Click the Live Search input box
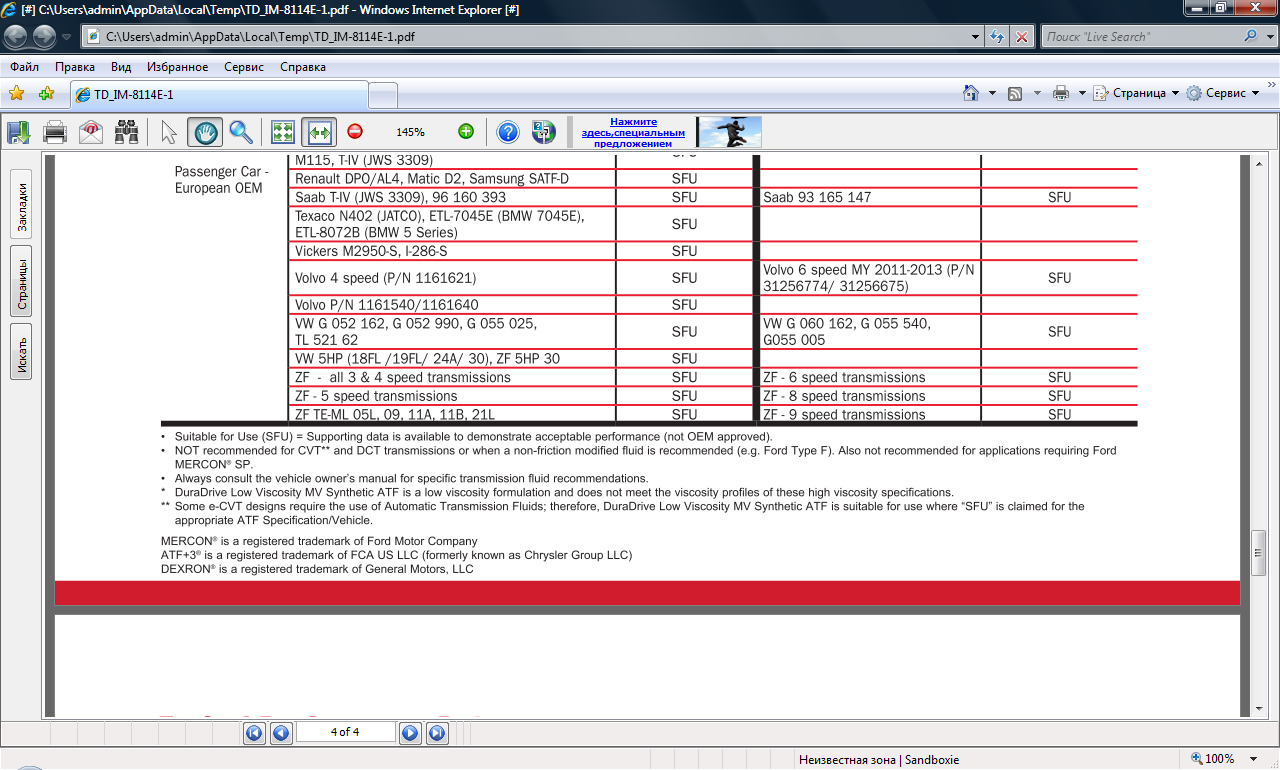The width and height of the screenshot is (1280, 770). coord(1140,37)
